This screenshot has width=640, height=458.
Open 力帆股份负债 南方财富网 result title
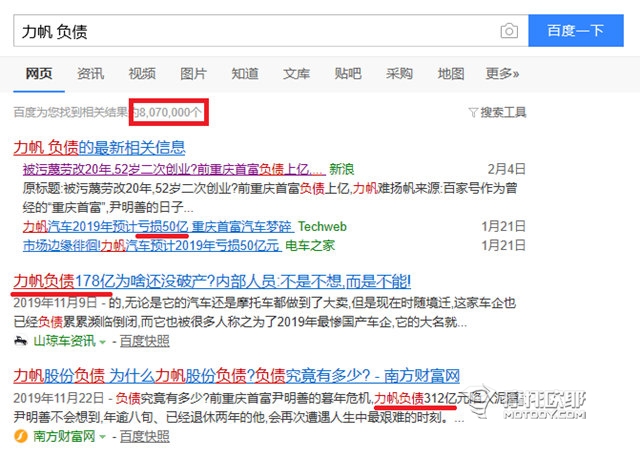point(236,376)
